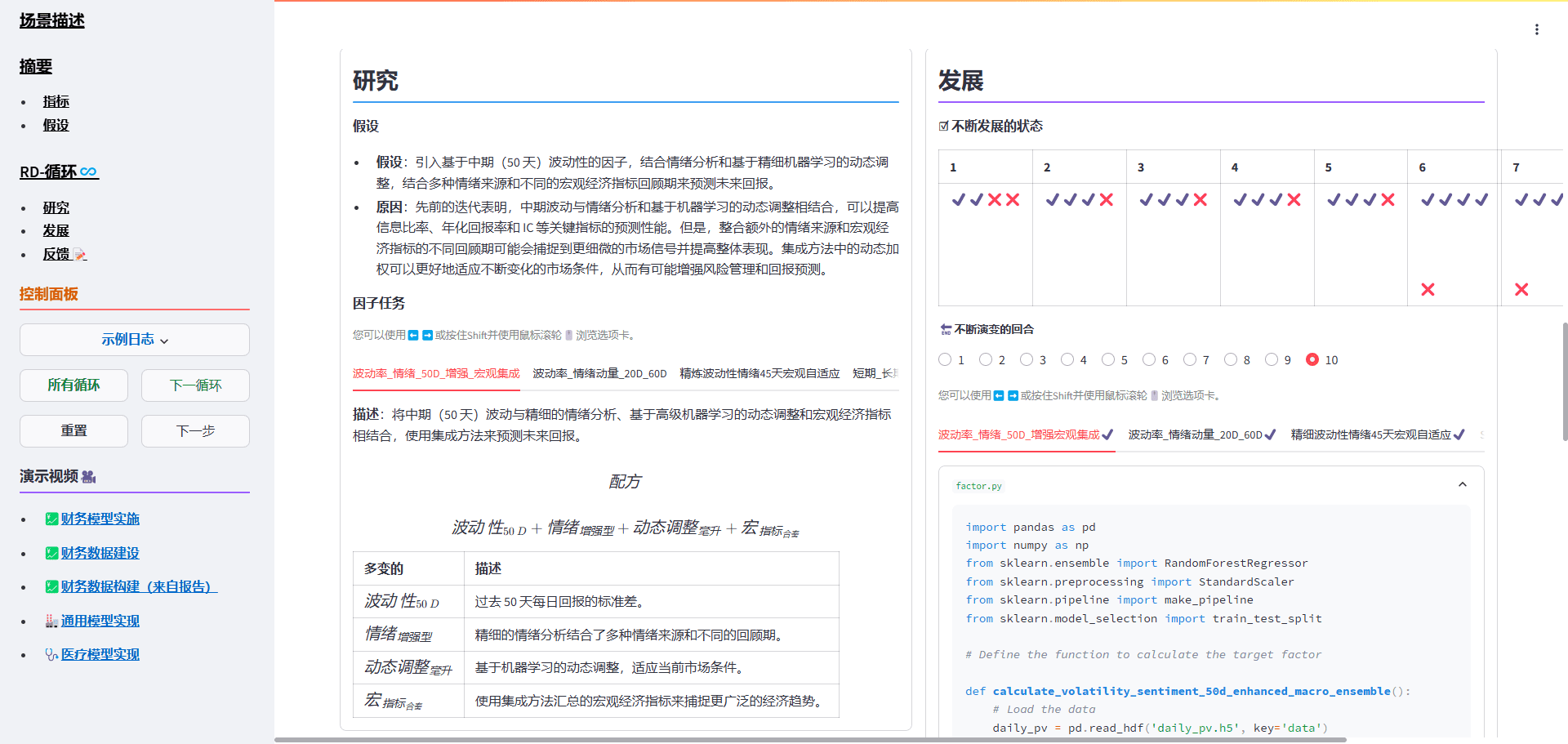The height and width of the screenshot is (744, 1568).
Task: Open 波动率_情绪_50D_增强_宏观集成 task tab
Action: pyautogui.click(x=436, y=373)
